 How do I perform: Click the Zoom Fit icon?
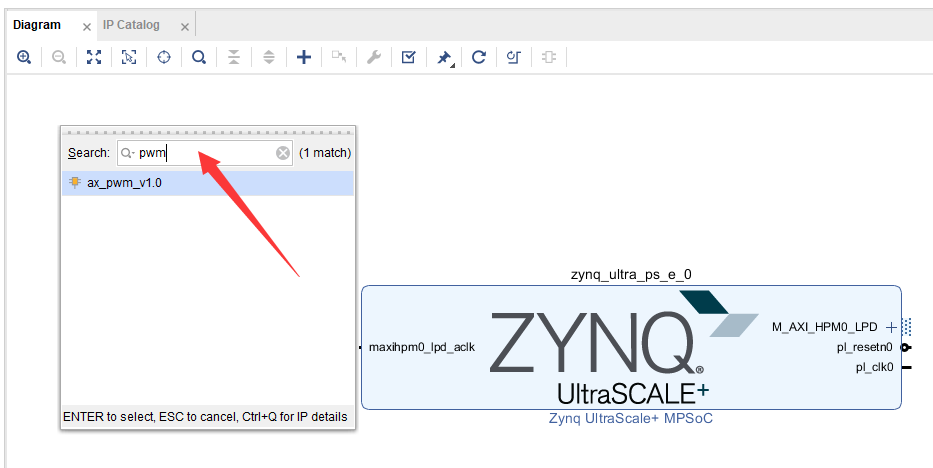pos(94,57)
